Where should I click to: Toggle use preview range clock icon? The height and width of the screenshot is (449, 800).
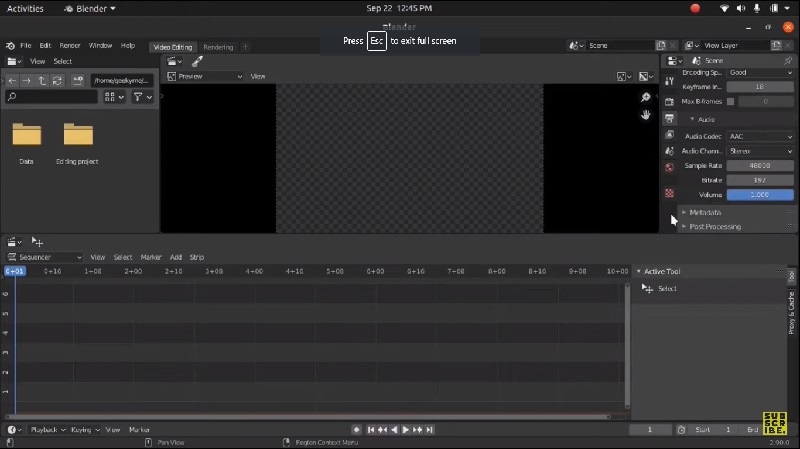(x=681, y=430)
